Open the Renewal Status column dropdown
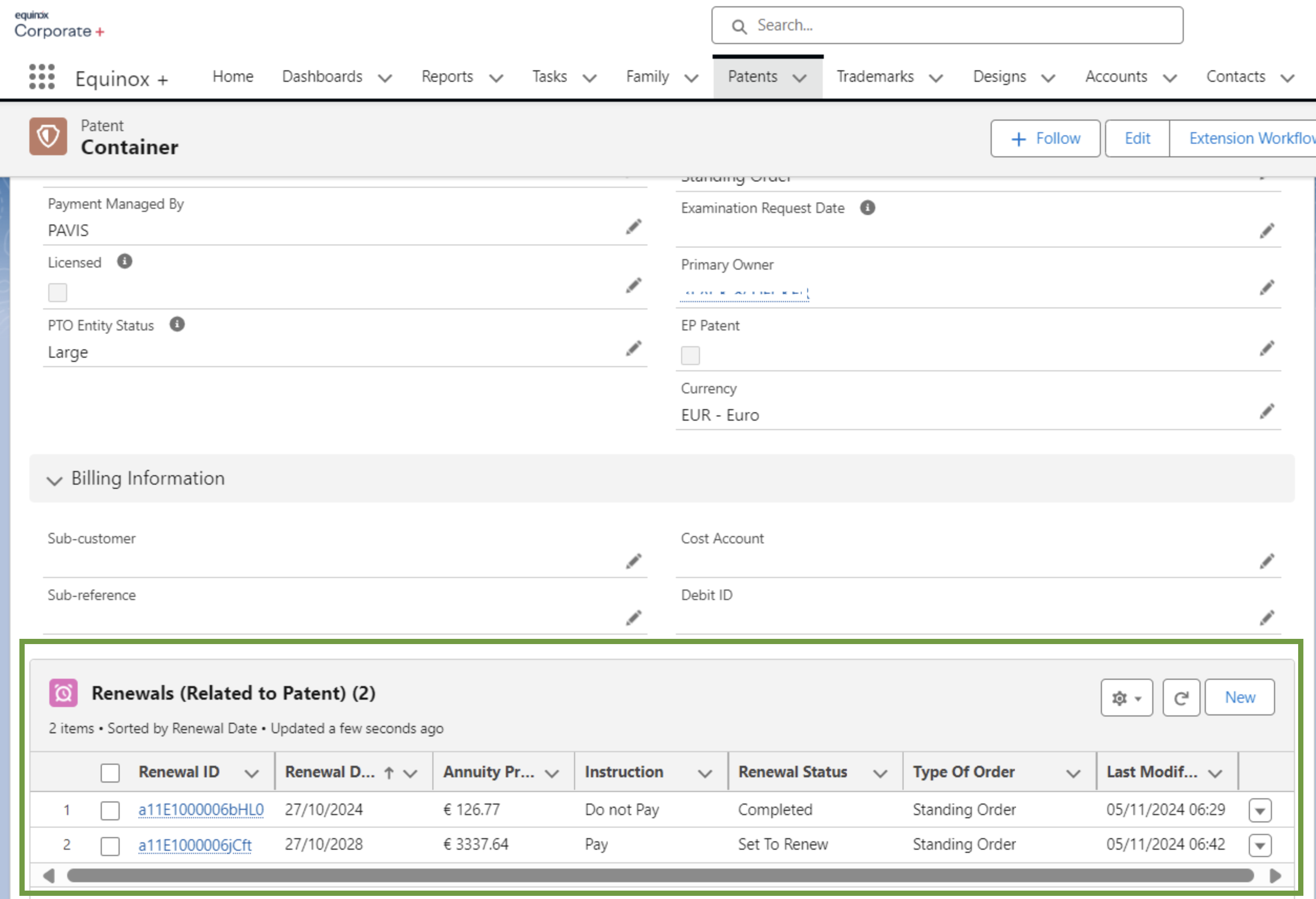Screen dimensions: 1316x899 (x=879, y=773)
